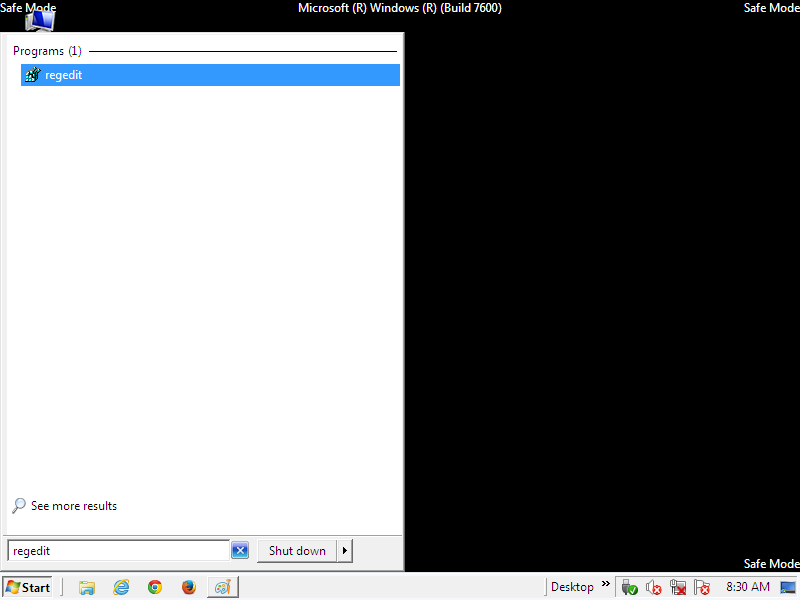Screen dimensions: 800x600
Task: Launch Internet Explorer from the taskbar
Action: coord(121,587)
